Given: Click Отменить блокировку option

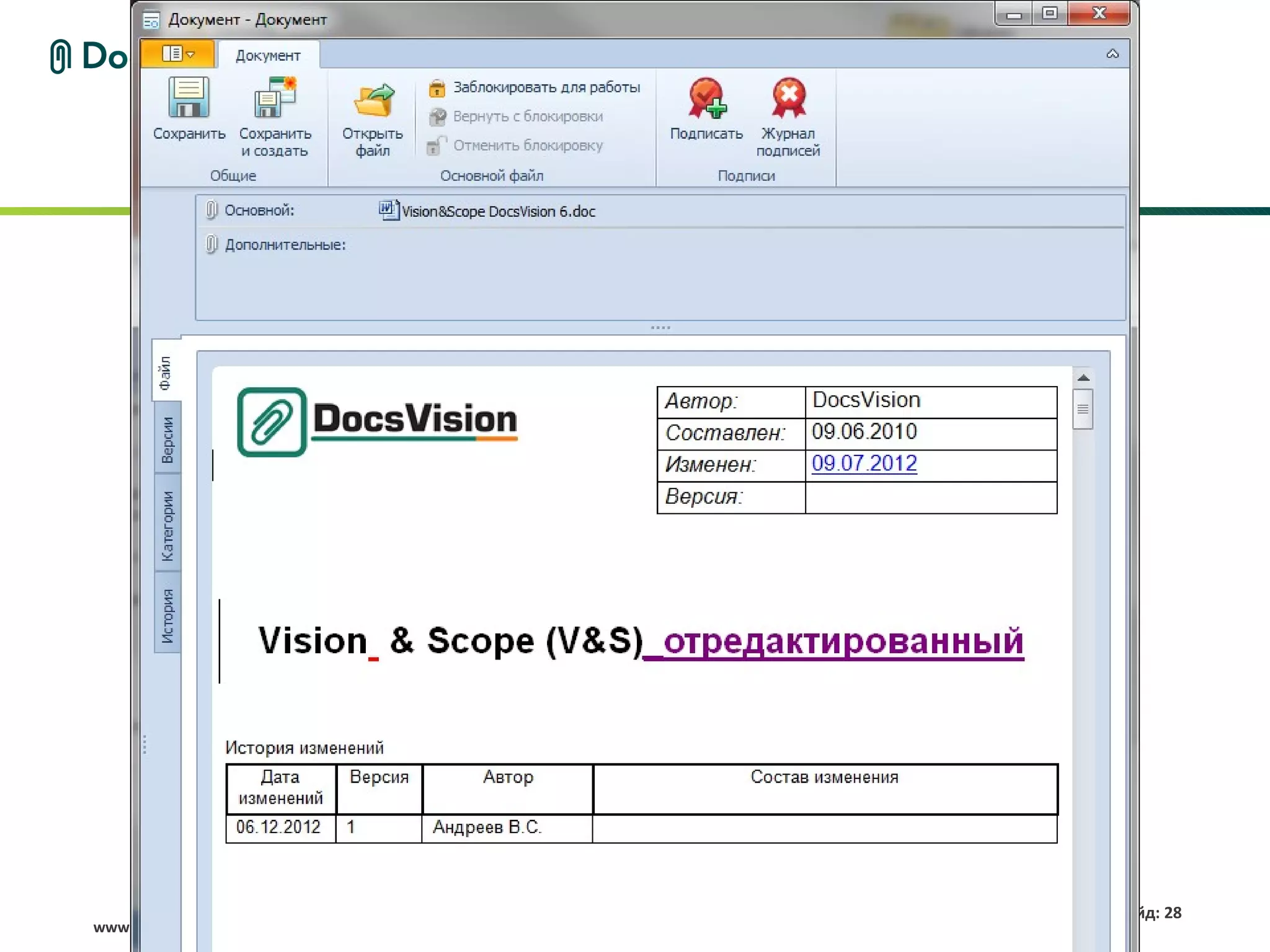Looking at the screenshot, I should click(x=516, y=146).
